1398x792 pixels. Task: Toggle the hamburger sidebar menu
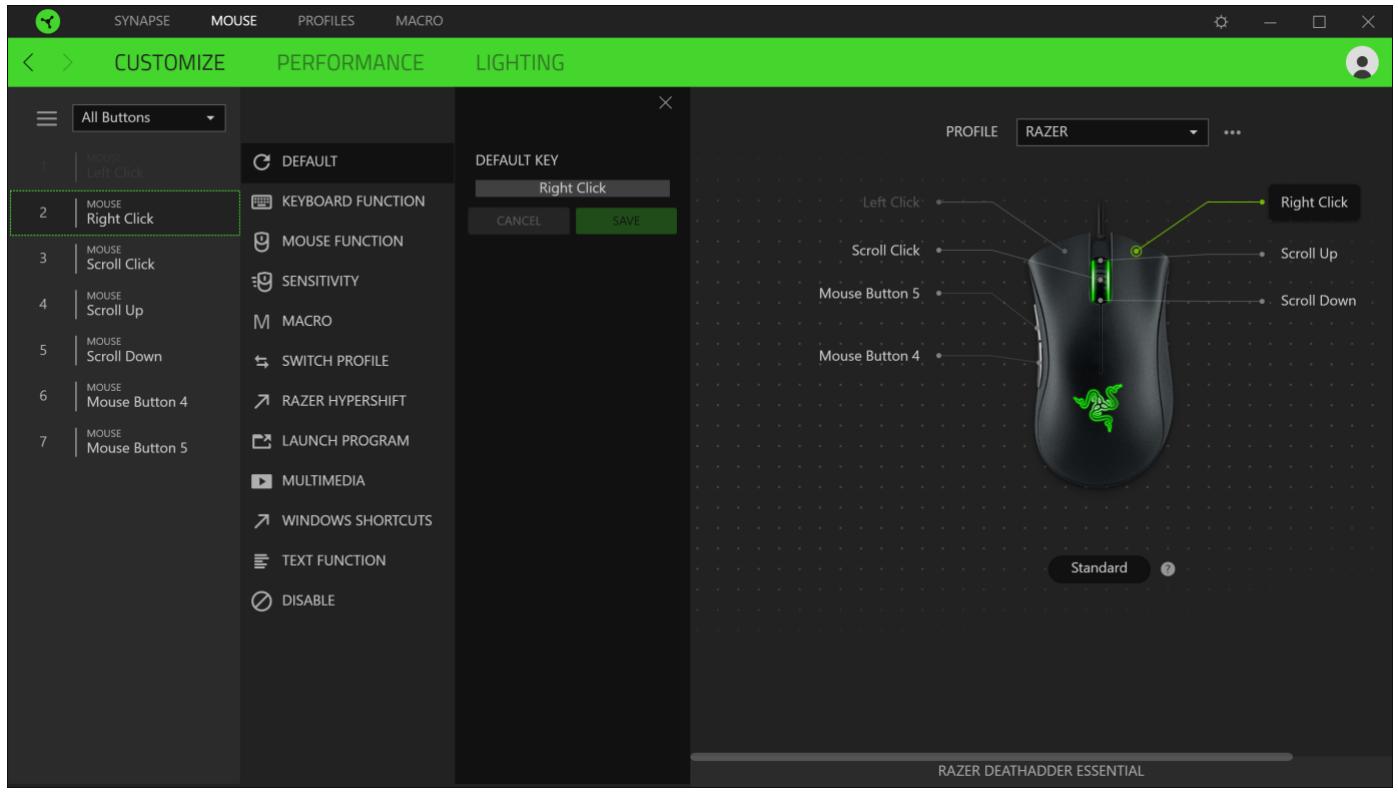[x=47, y=118]
